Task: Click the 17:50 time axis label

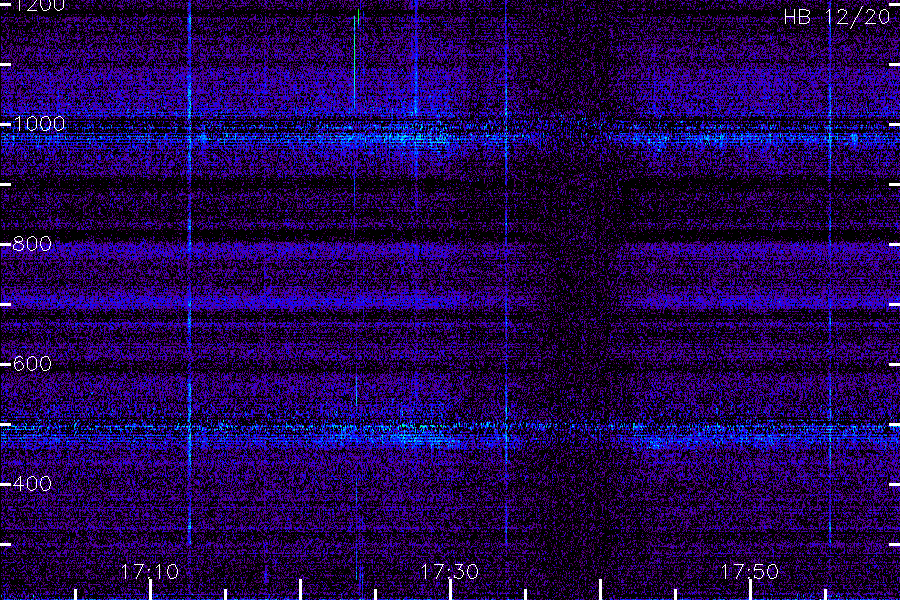Action: [750, 572]
